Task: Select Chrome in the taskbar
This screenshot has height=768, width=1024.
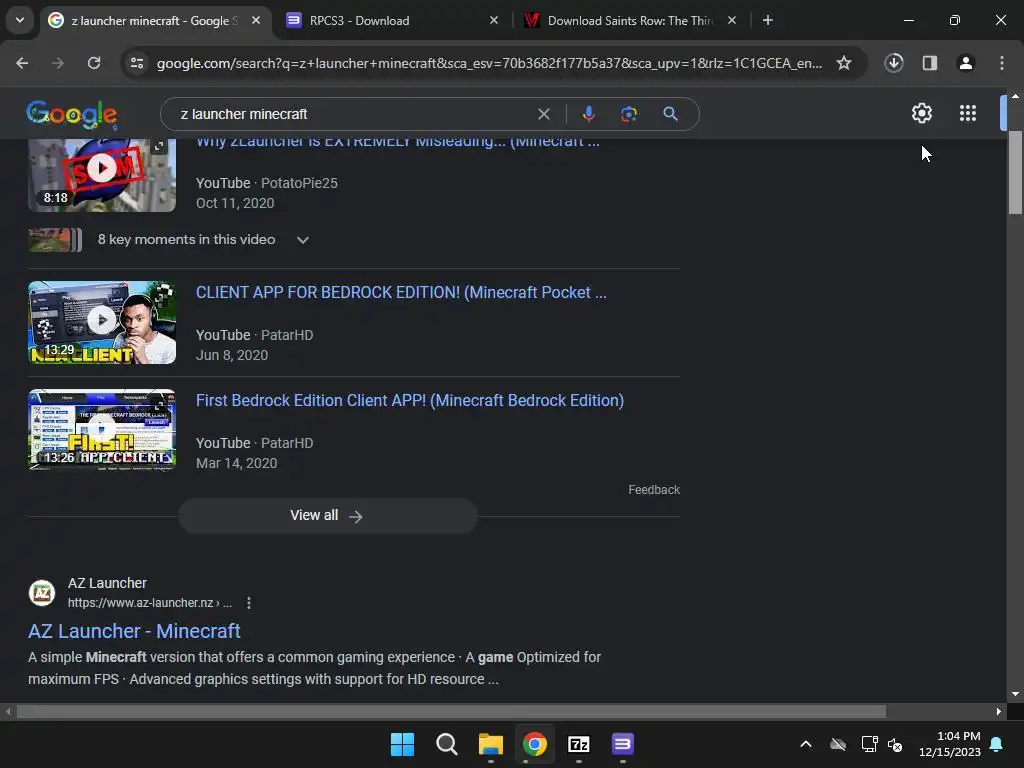Action: pos(534,744)
